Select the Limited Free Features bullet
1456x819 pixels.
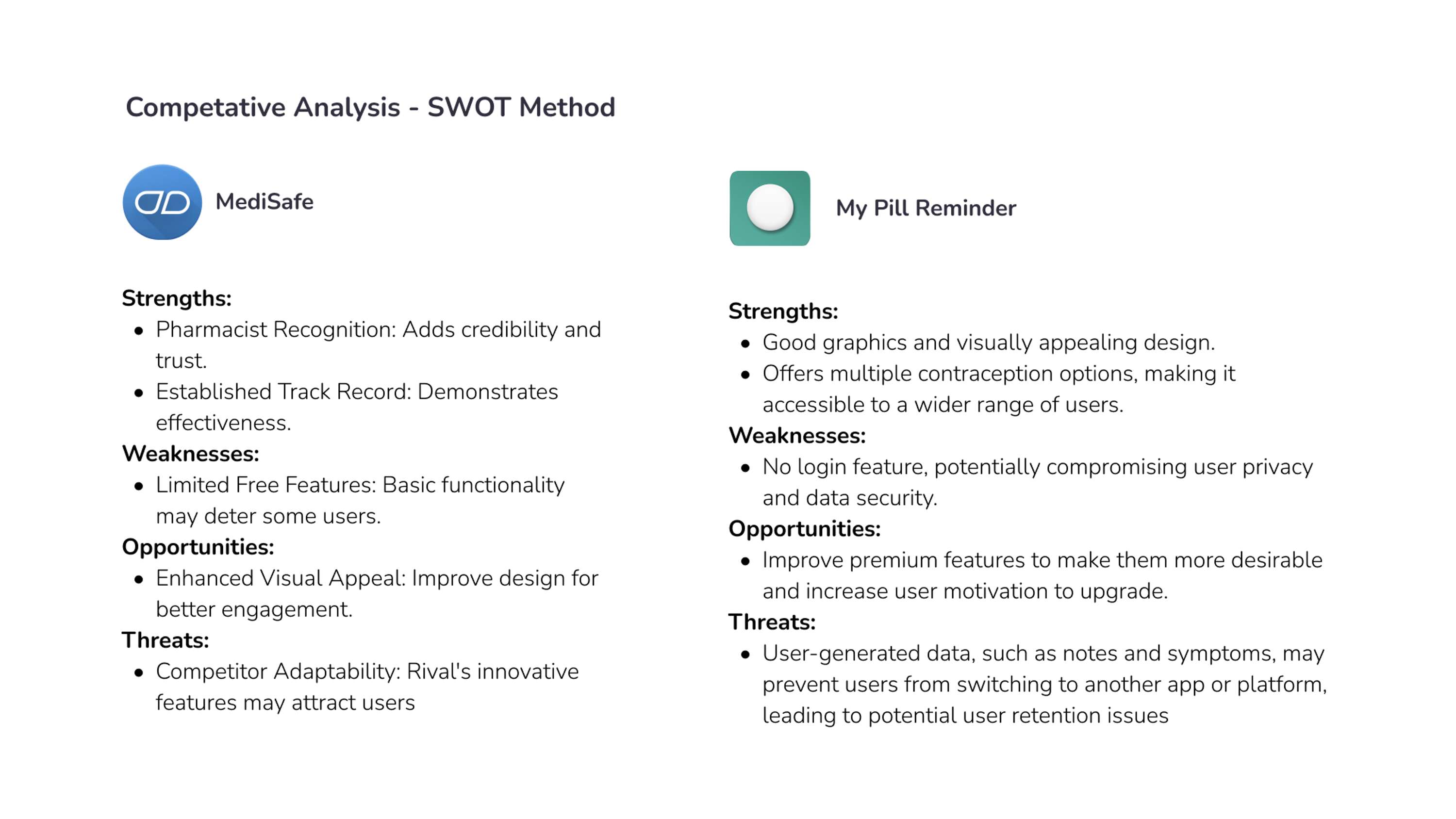coord(360,500)
